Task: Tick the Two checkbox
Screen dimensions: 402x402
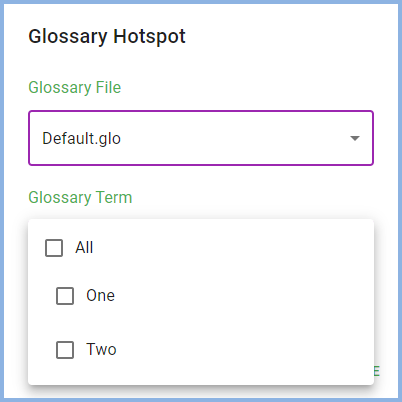Action: [x=65, y=350]
